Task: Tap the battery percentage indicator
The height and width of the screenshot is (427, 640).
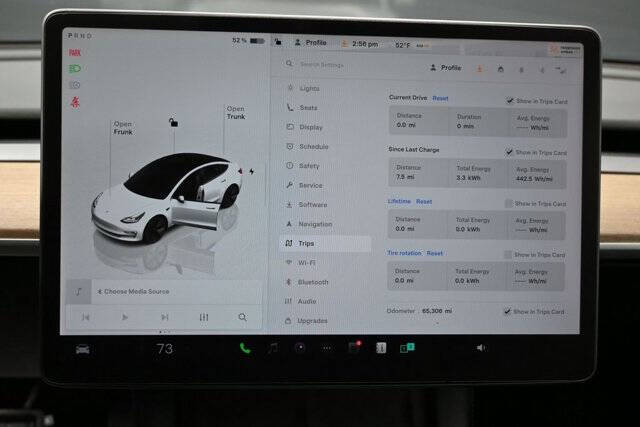Action: [x=248, y=40]
